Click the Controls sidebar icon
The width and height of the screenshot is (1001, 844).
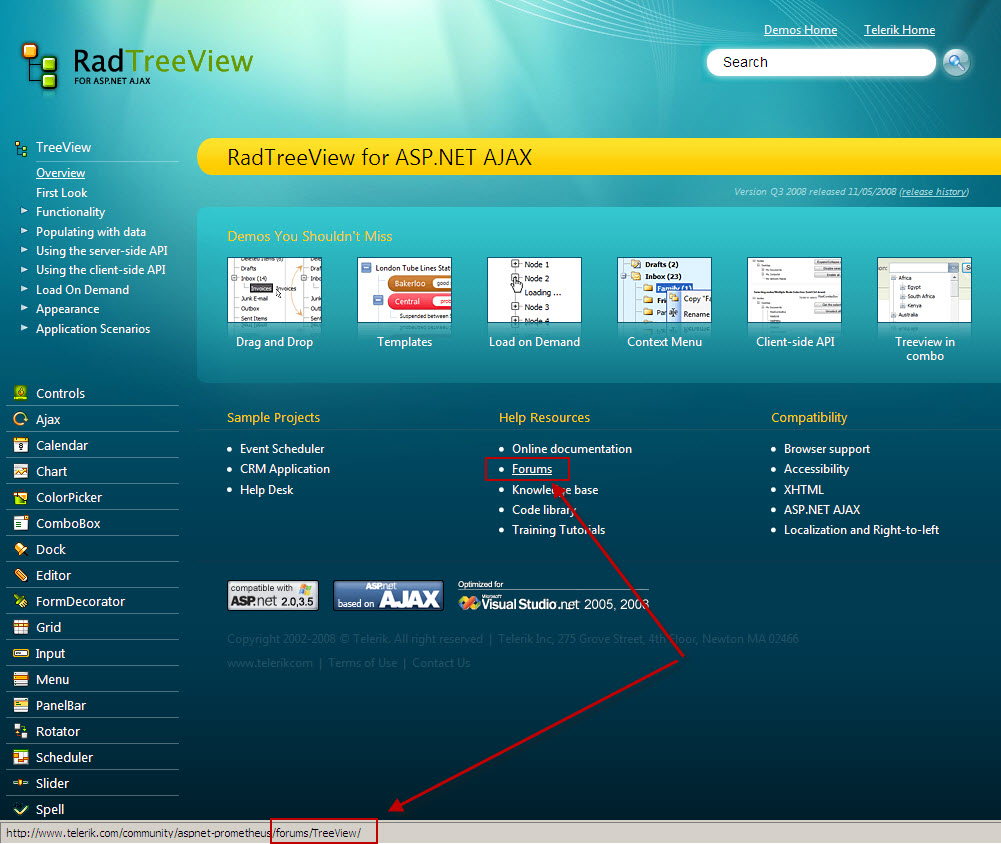[20, 393]
